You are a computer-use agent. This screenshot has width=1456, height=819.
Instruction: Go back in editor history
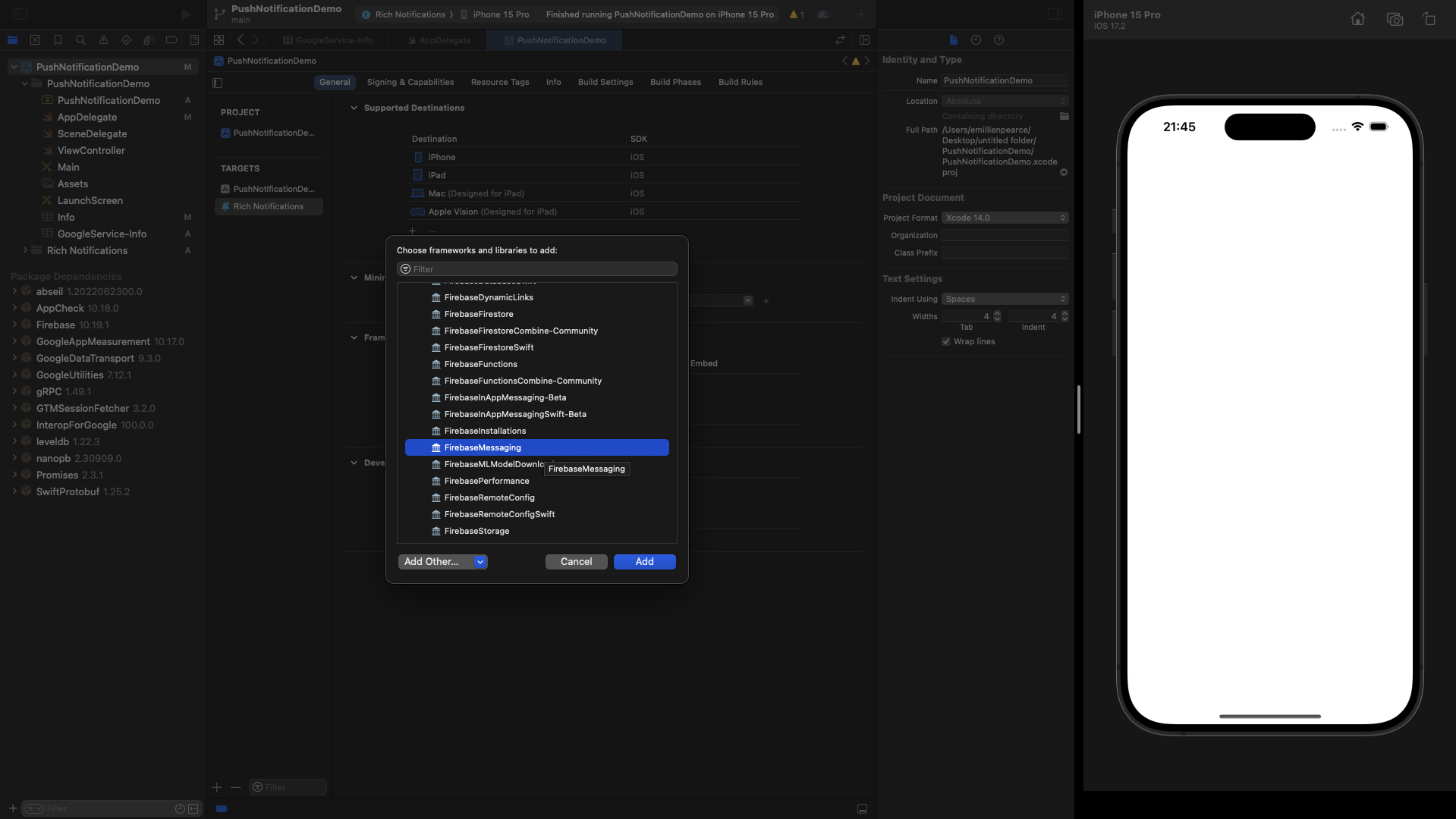(241, 40)
